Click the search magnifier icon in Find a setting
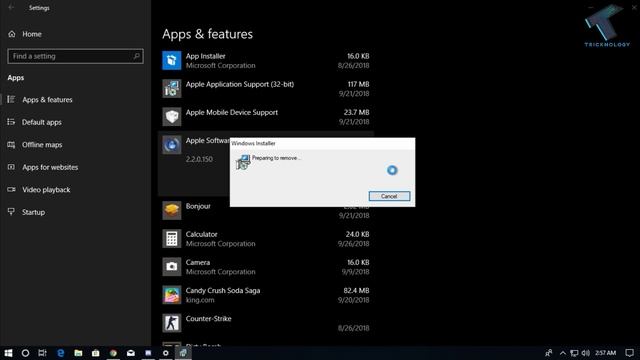Viewport: 640px width, 360px height. click(136, 56)
